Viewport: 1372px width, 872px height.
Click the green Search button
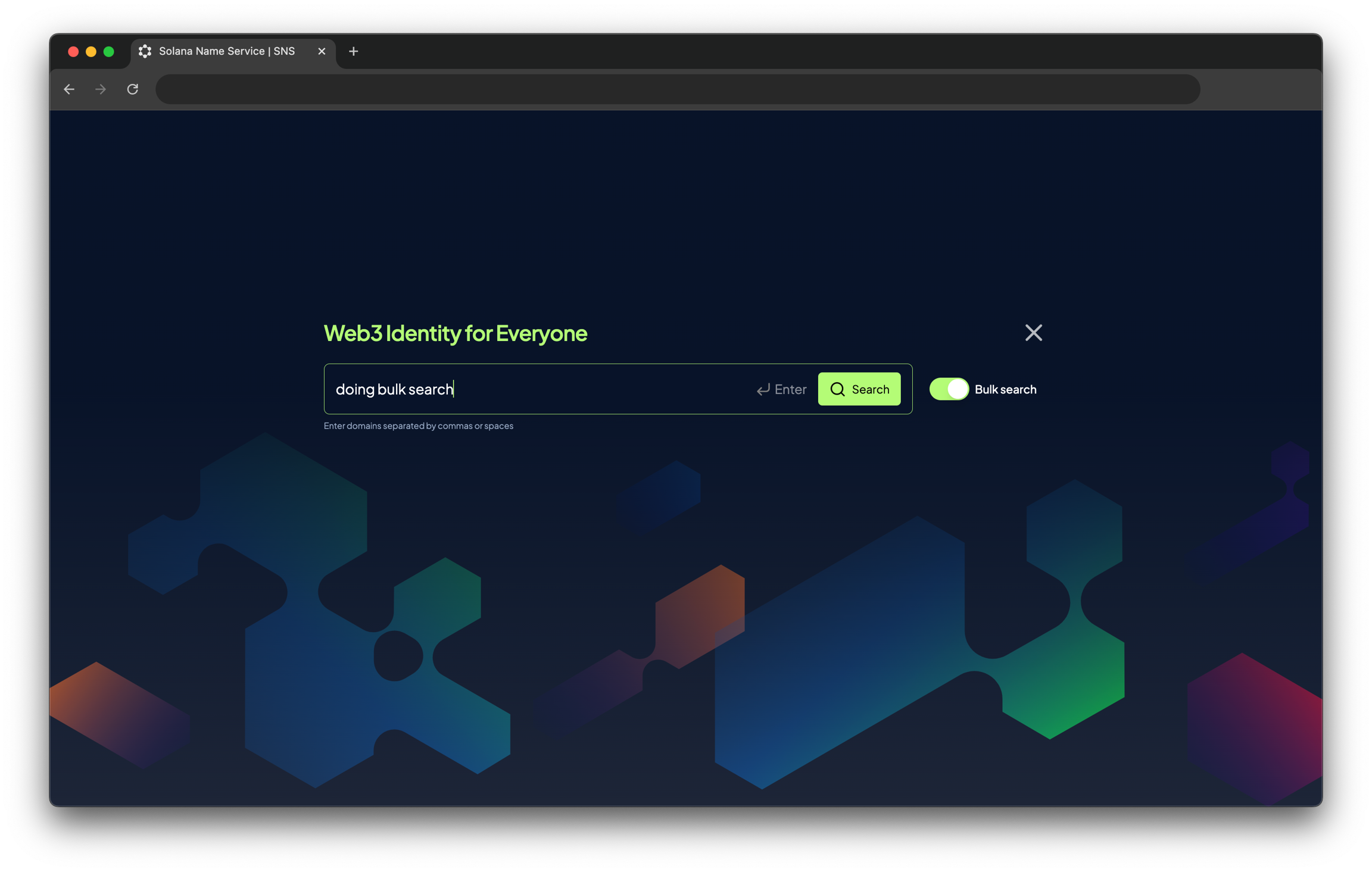pyautogui.click(x=859, y=389)
